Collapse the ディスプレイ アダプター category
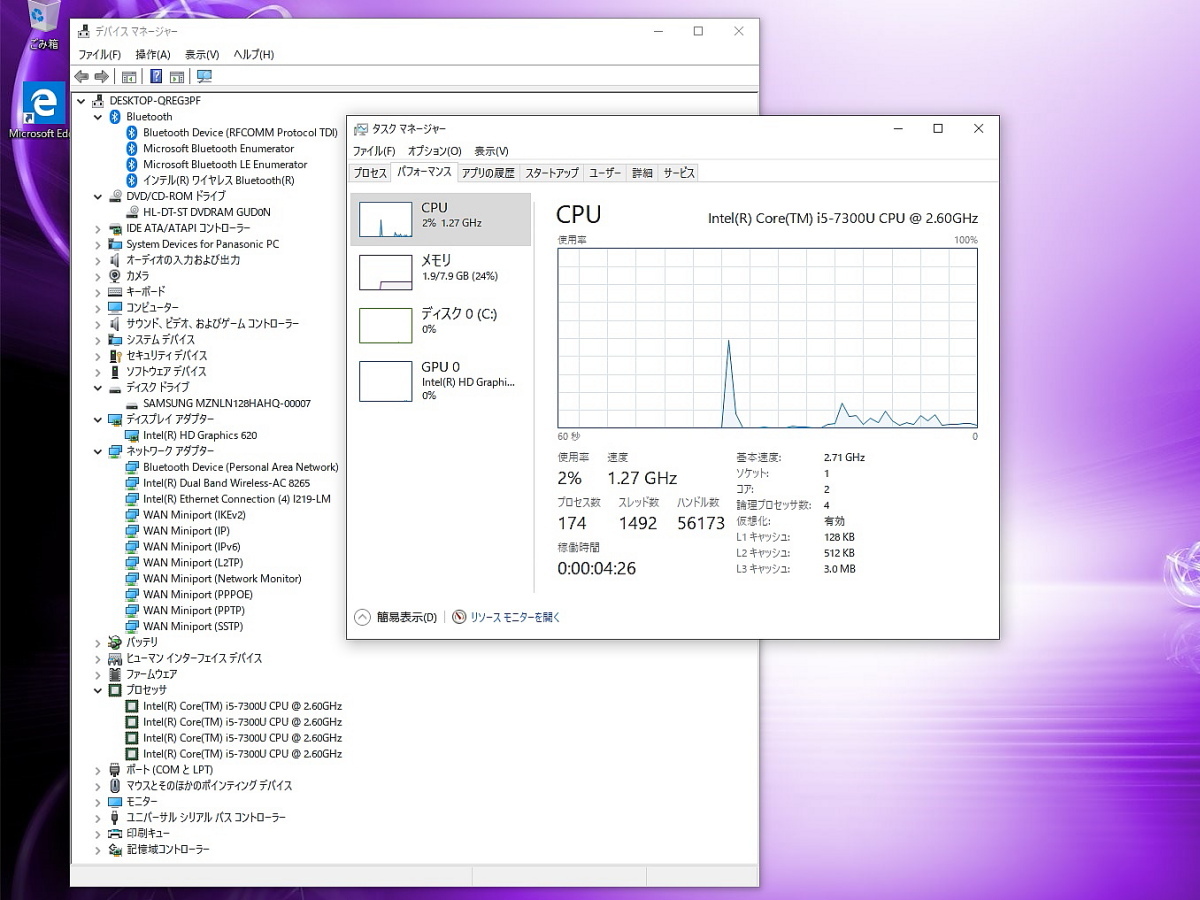This screenshot has height=900, width=1200. [98, 420]
